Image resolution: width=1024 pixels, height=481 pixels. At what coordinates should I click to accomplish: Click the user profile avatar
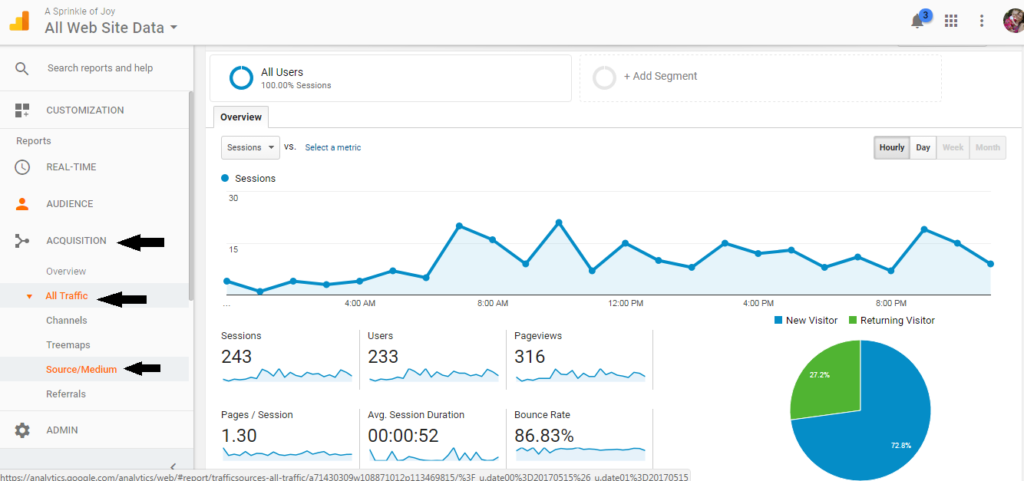(1012, 21)
